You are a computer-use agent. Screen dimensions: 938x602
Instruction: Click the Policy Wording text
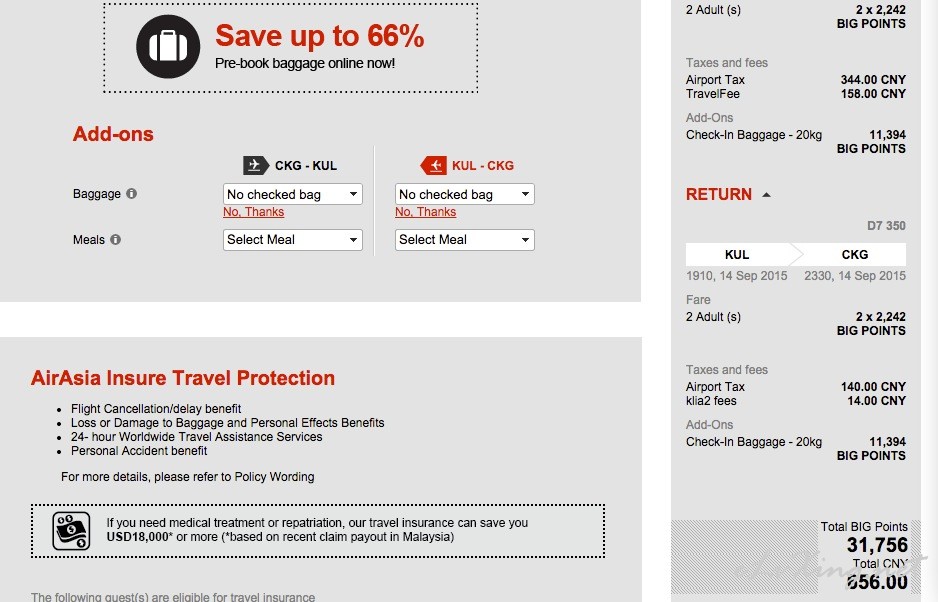pyautogui.click(x=274, y=477)
